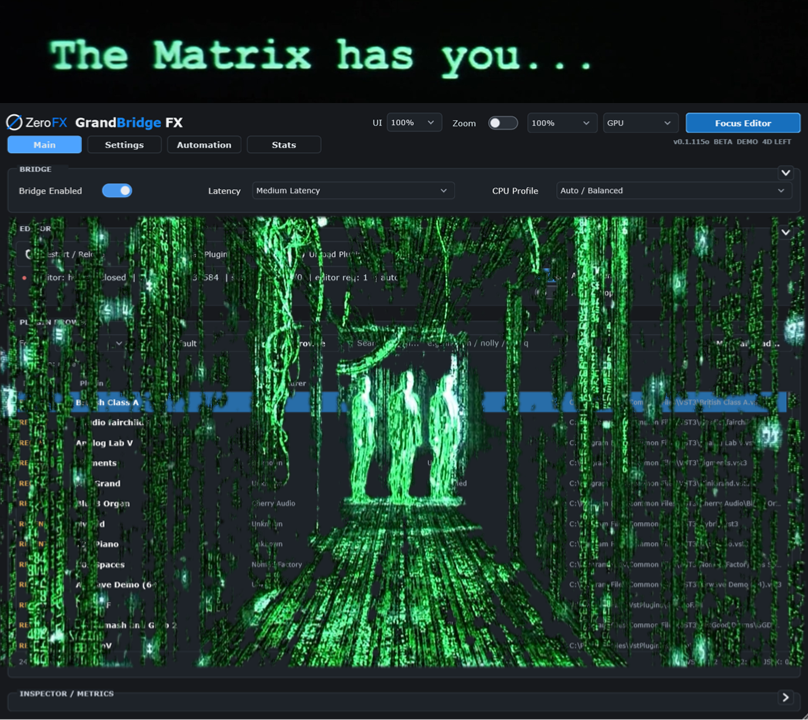Viewport: 808px width, 720px height.
Task: Collapse the Bridge section chevron
Action: (785, 173)
